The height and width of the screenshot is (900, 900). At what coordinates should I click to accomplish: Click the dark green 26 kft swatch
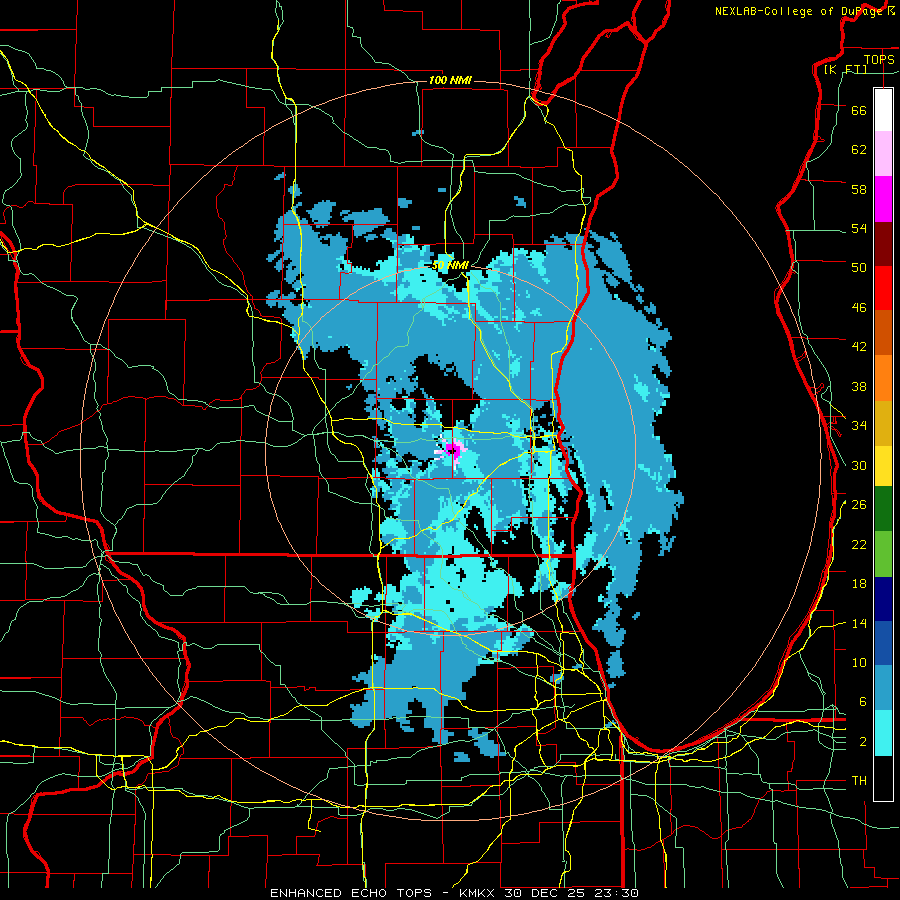click(x=883, y=509)
